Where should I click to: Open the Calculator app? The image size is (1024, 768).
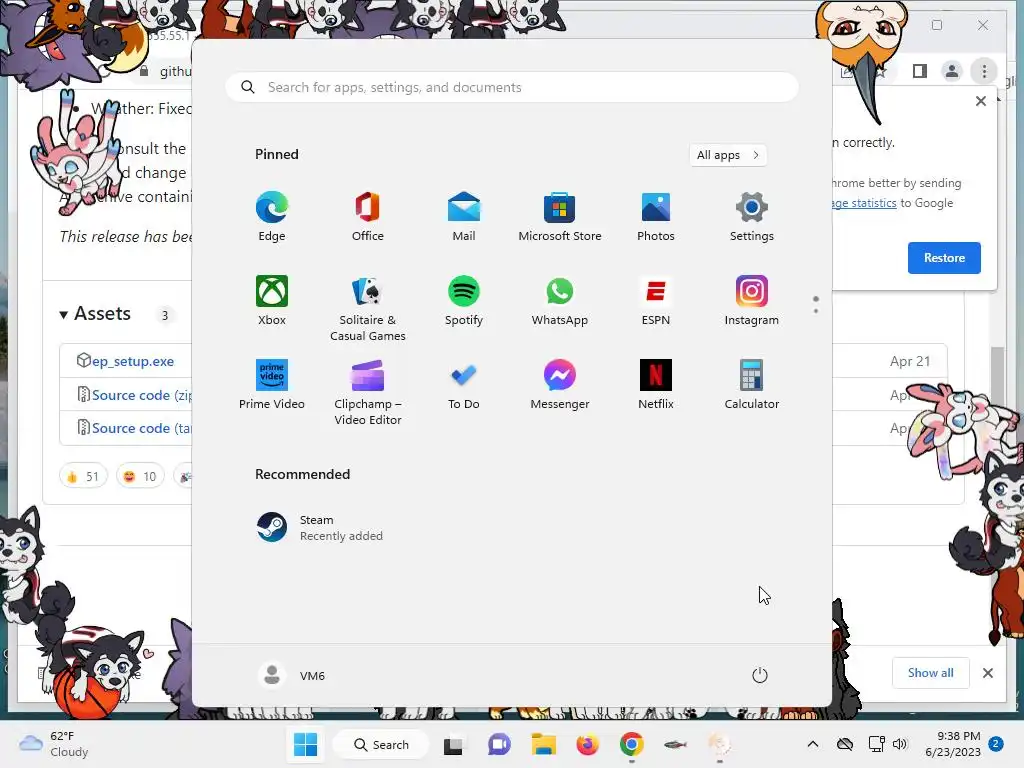click(x=752, y=385)
